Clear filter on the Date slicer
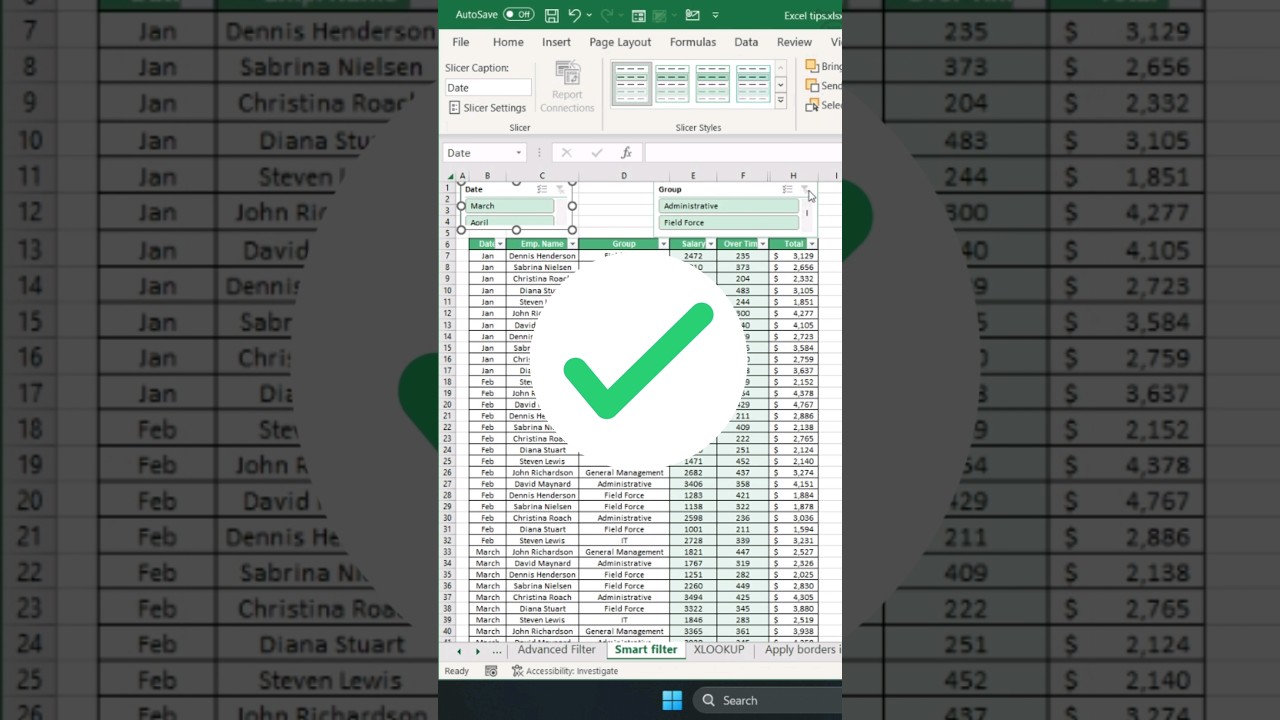 coord(560,189)
